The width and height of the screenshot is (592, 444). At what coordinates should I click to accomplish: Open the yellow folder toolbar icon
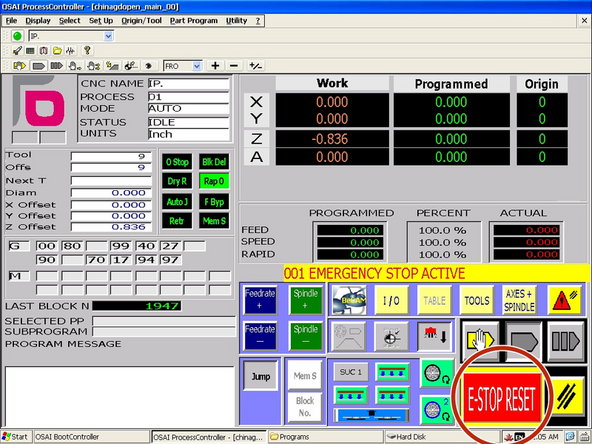click(x=57, y=51)
